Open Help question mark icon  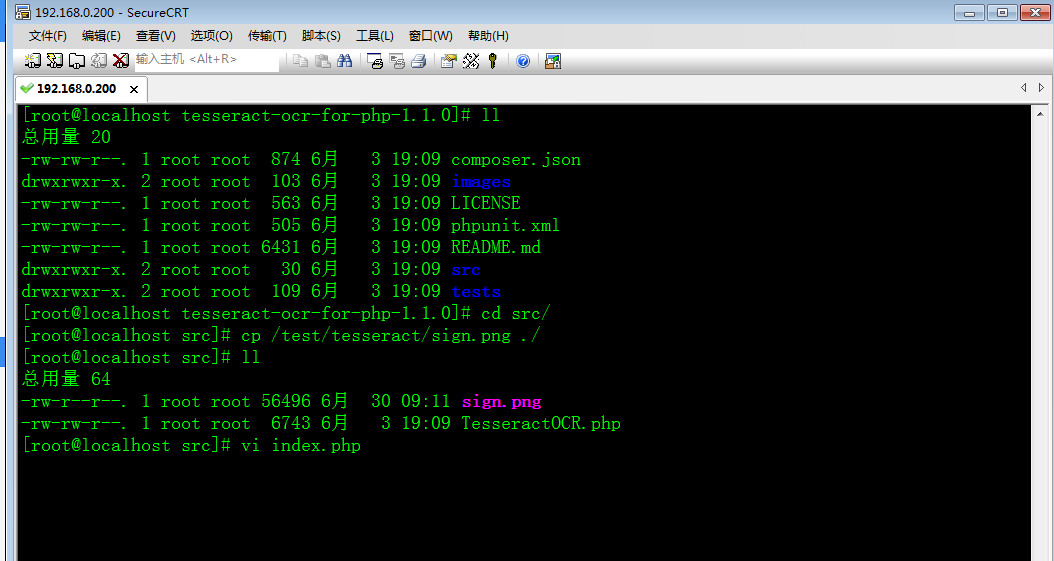click(523, 61)
